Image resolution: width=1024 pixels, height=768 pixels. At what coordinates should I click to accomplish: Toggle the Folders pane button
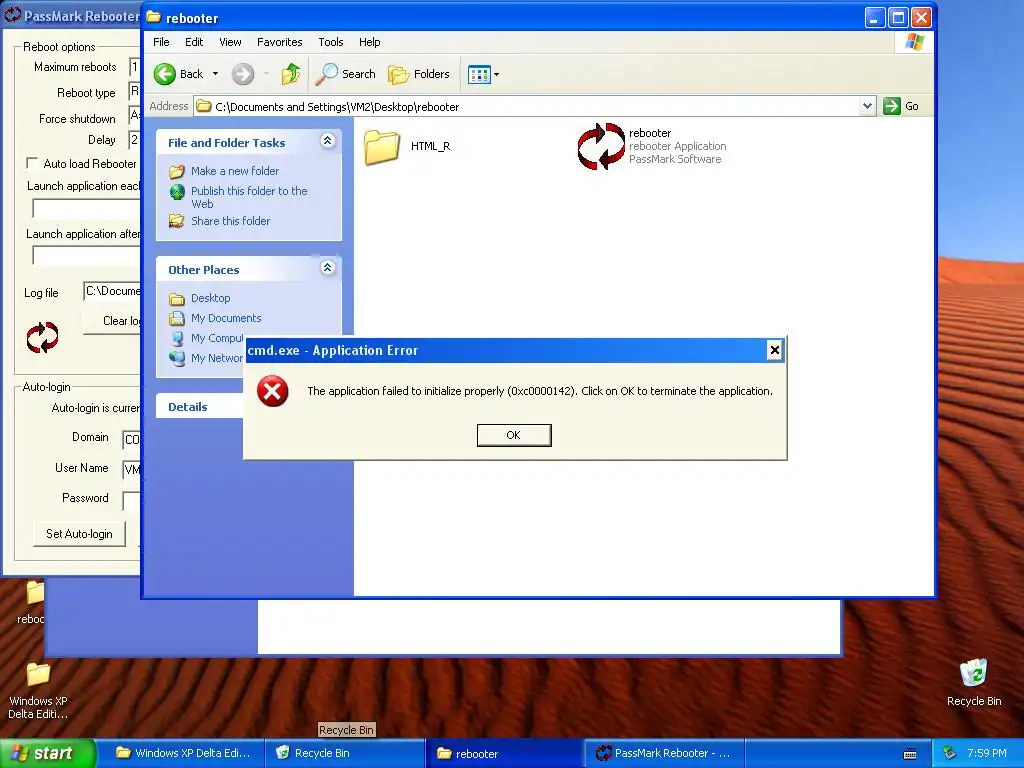(x=419, y=74)
